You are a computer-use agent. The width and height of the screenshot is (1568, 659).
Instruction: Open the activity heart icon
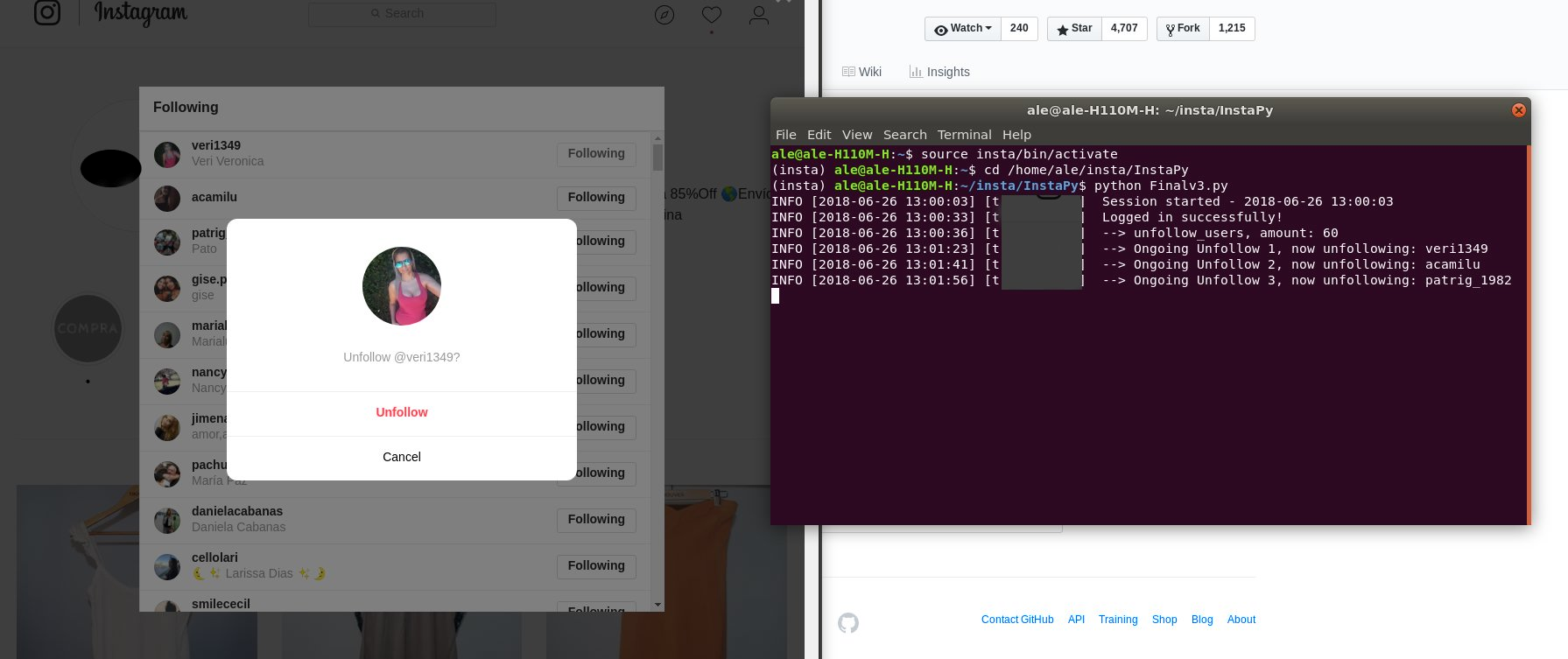coord(712,15)
